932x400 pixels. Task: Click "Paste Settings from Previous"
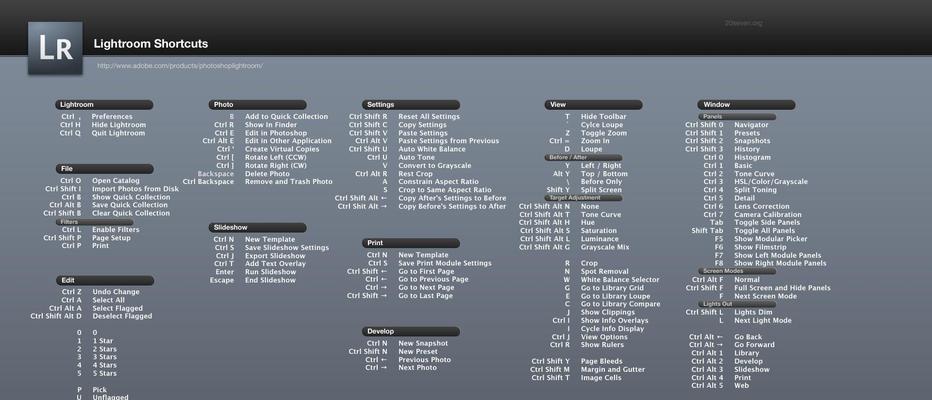[x=449, y=141]
